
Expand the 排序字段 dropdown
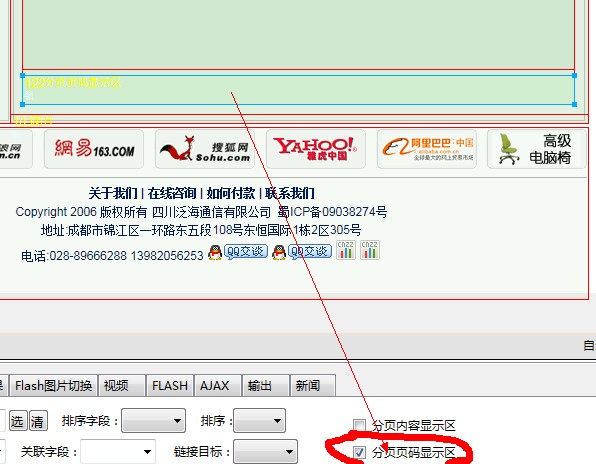point(154,421)
